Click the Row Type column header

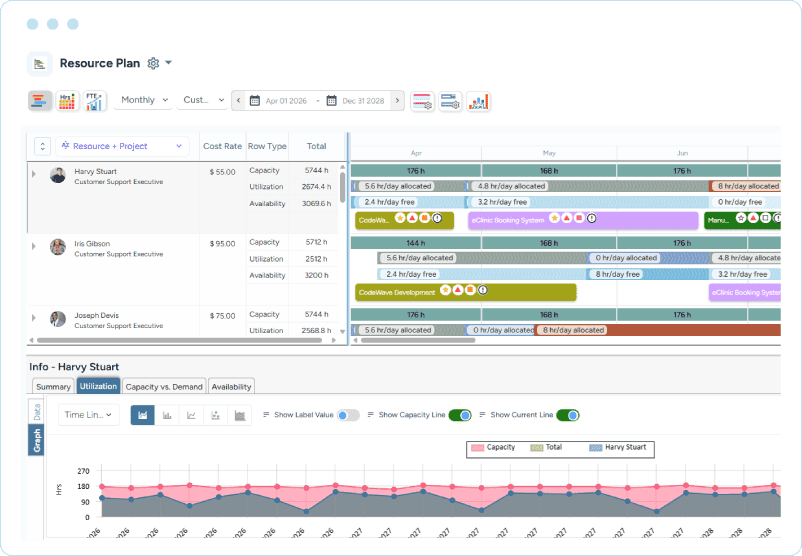tap(267, 146)
